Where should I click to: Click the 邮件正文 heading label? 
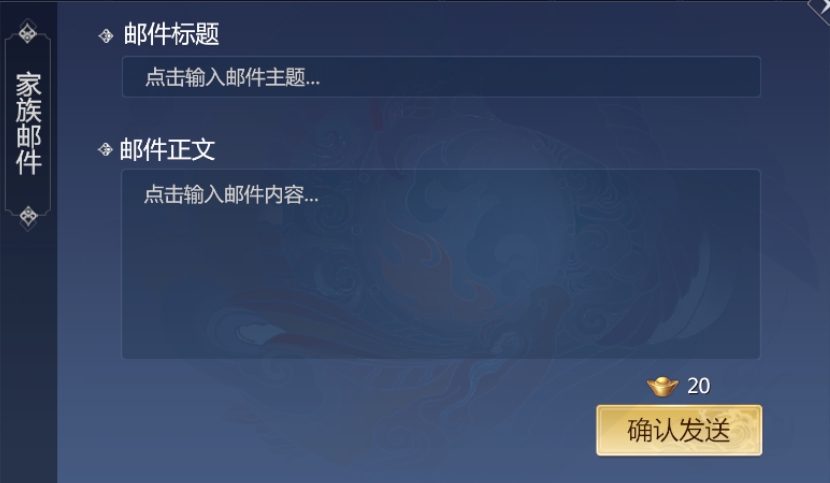(x=167, y=149)
